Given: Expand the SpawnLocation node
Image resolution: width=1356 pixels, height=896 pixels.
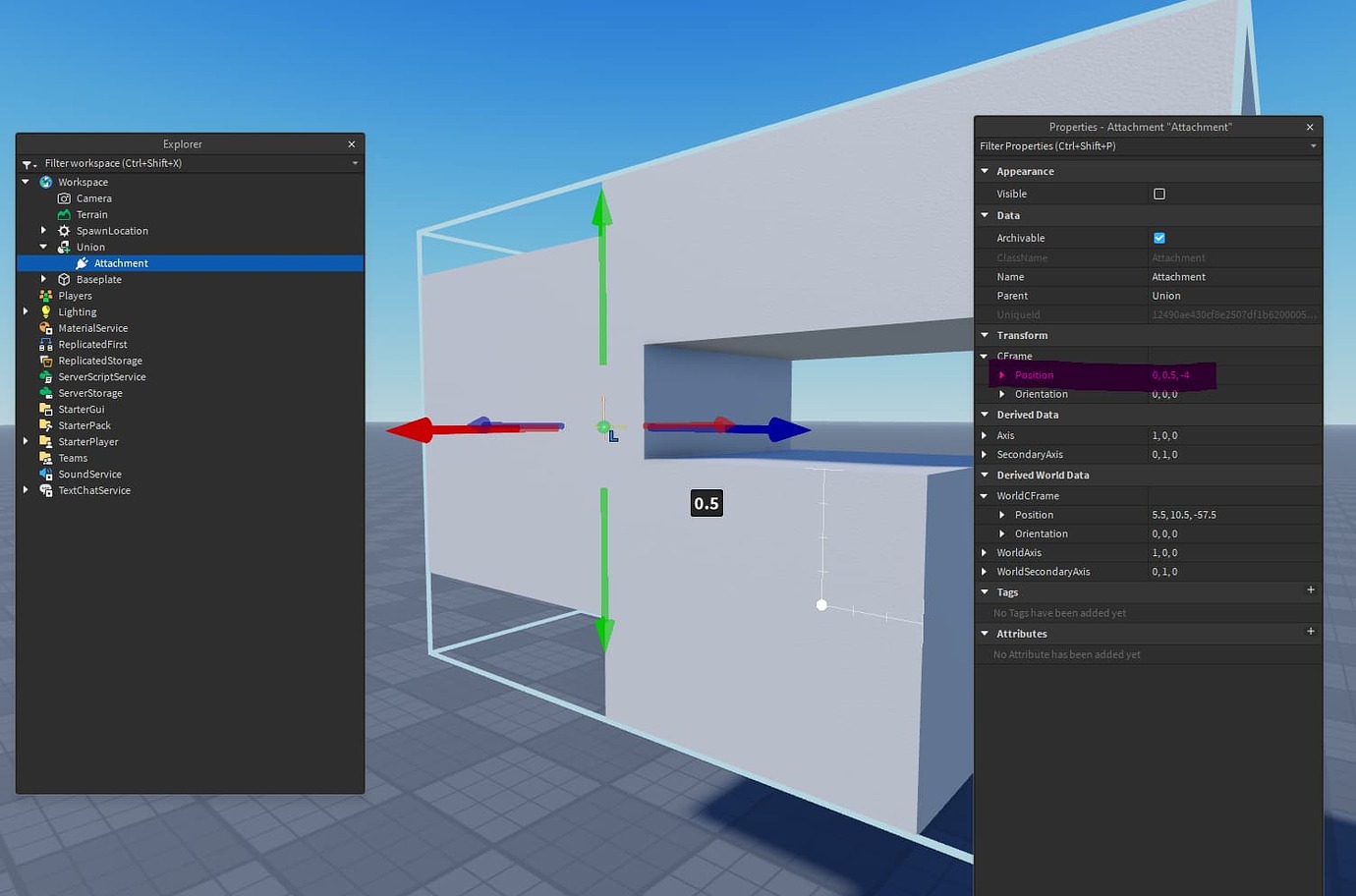Looking at the screenshot, I should (x=43, y=231).
